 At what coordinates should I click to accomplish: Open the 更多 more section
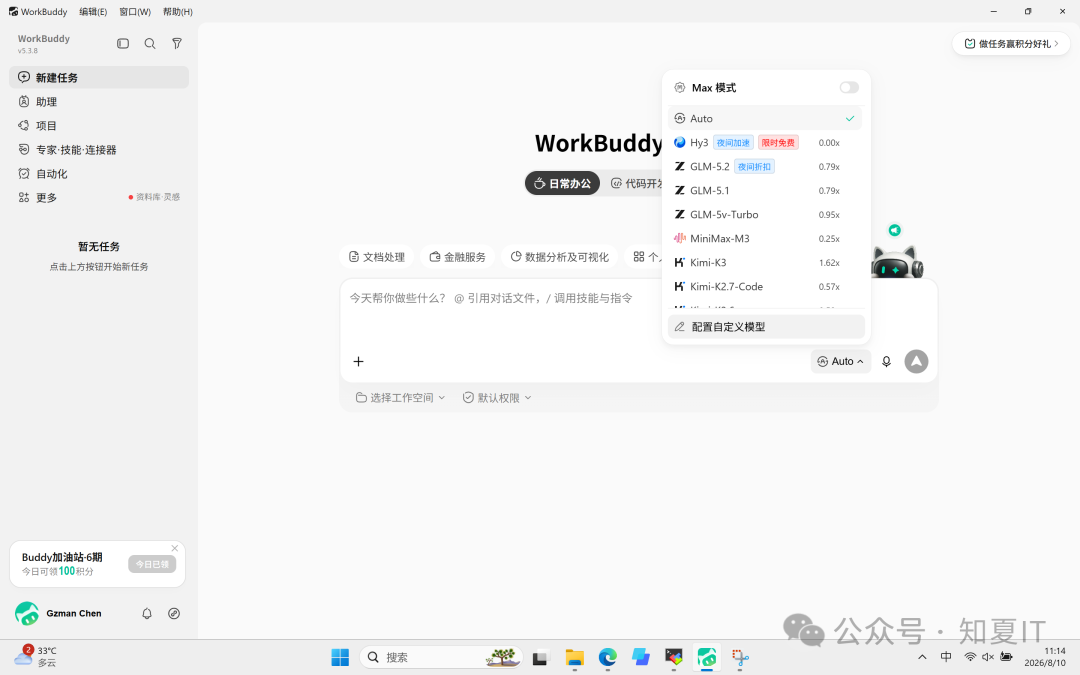click(98, 198)
